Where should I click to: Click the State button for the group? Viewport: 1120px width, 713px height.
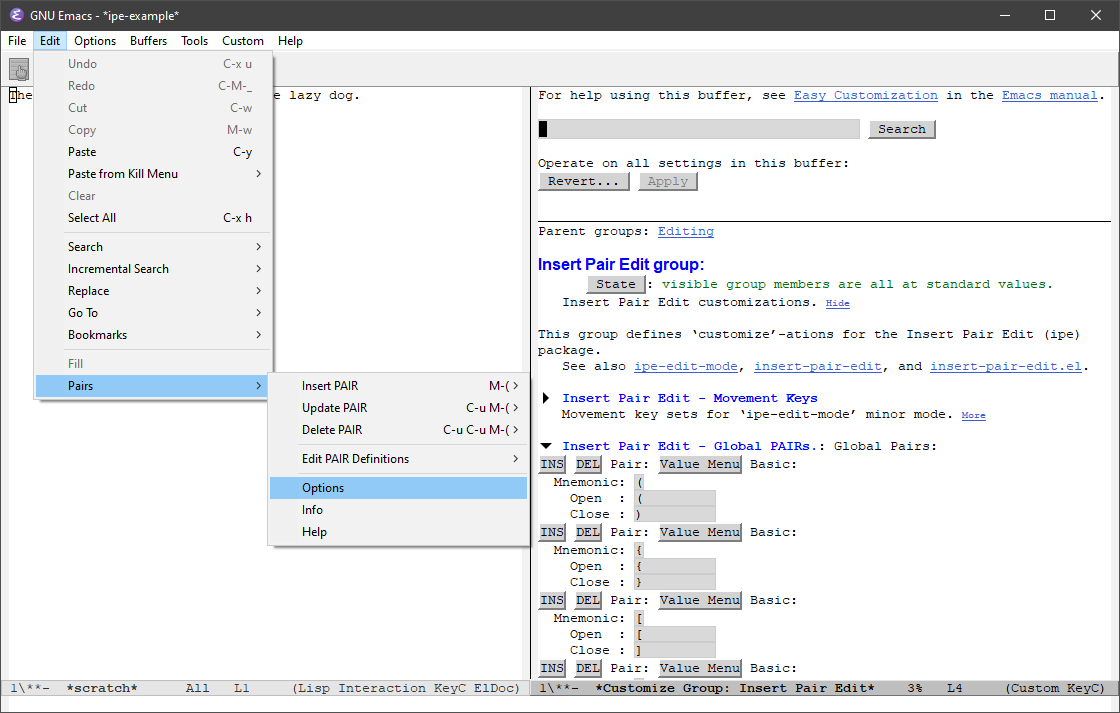[616, 284]
